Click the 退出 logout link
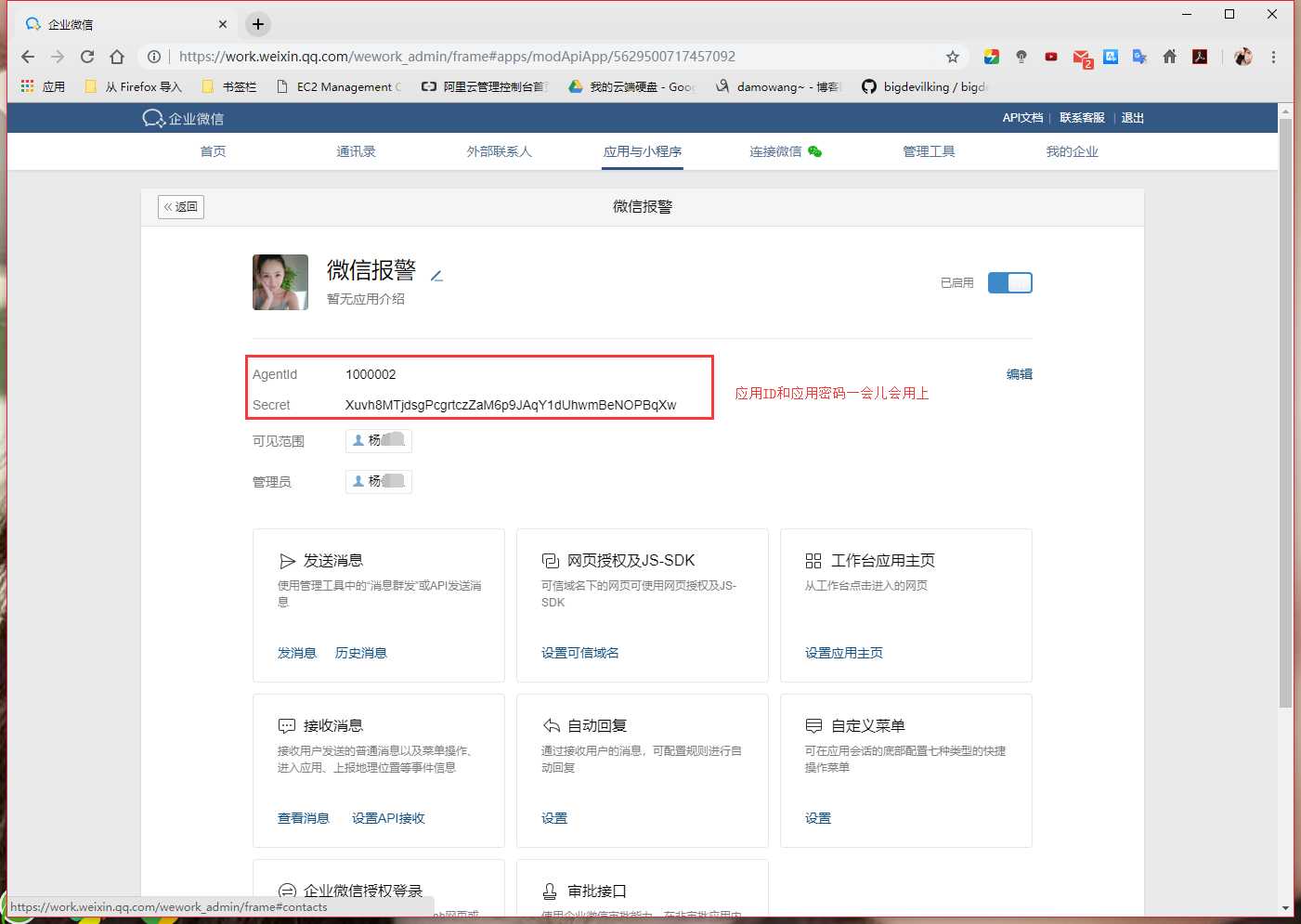This screenshot has height=924, width=1301. click(1132, 118)
